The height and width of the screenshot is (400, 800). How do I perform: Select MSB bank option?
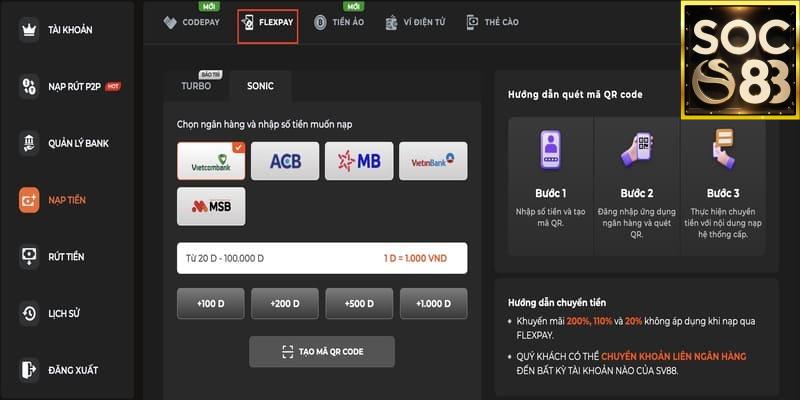click(211, 206)
